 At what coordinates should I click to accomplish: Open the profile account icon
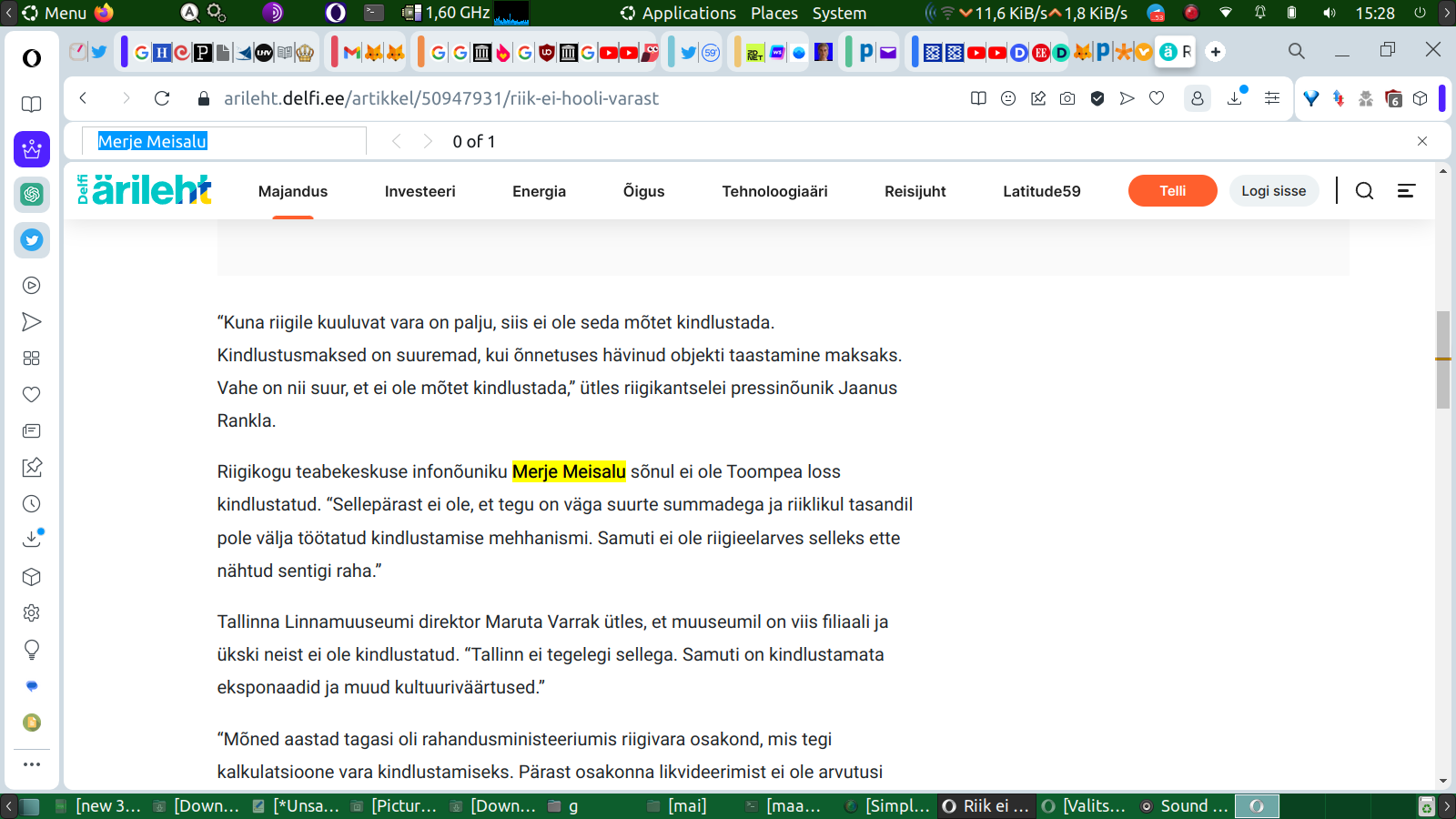(1198, 98)
